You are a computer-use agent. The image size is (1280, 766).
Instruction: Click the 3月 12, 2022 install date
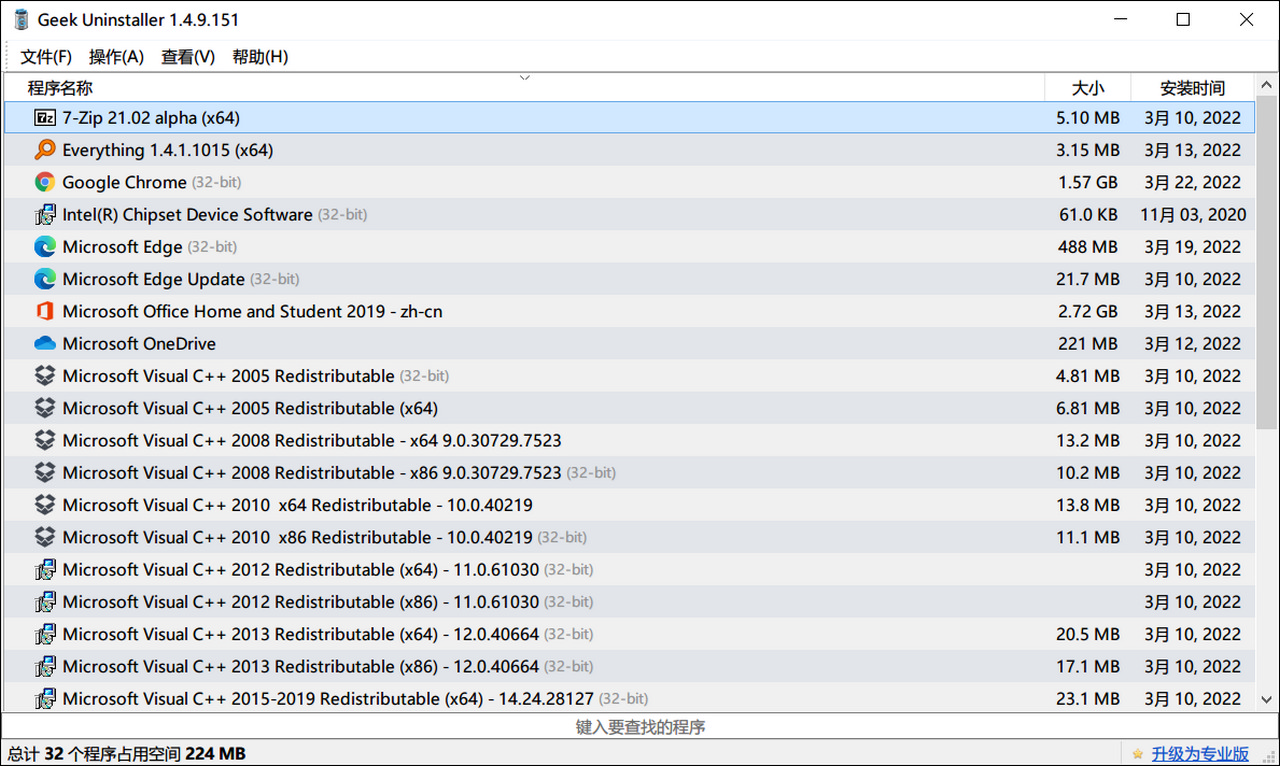(1193, 343)
